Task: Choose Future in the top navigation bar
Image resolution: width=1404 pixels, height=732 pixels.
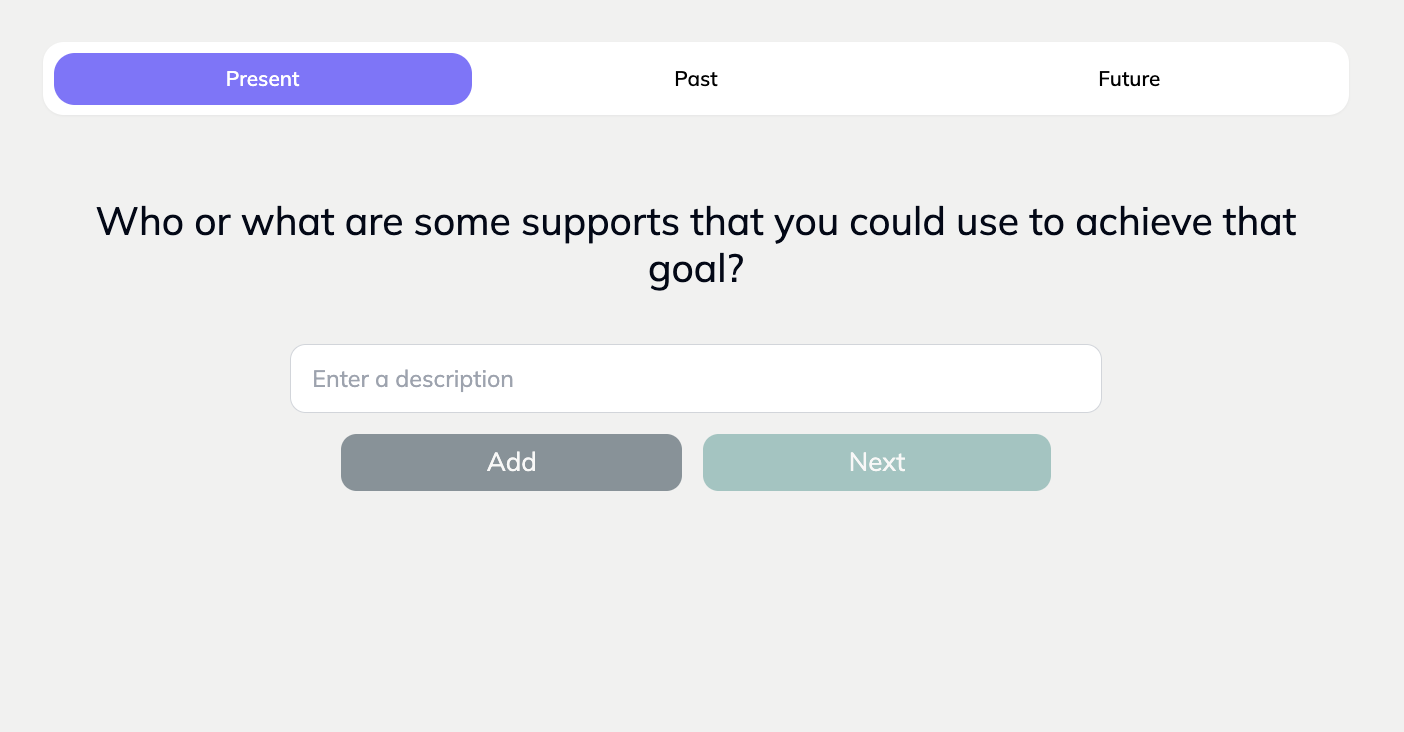Action: [1129, 79]
